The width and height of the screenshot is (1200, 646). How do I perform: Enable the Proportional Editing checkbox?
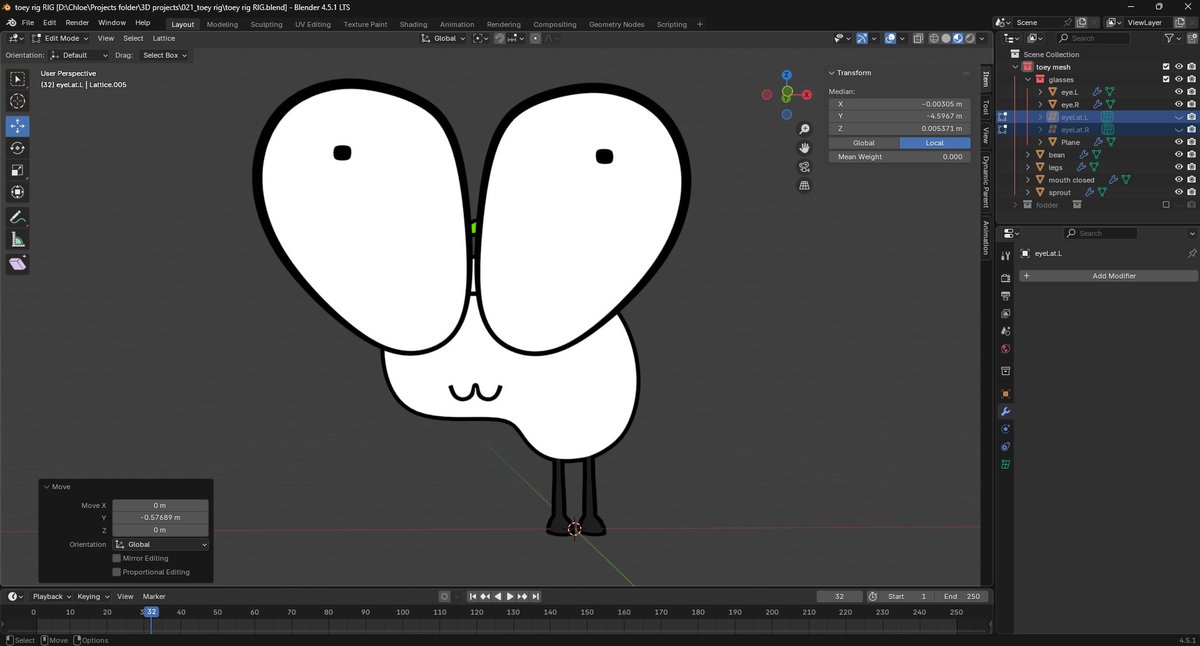pos(117,572)
